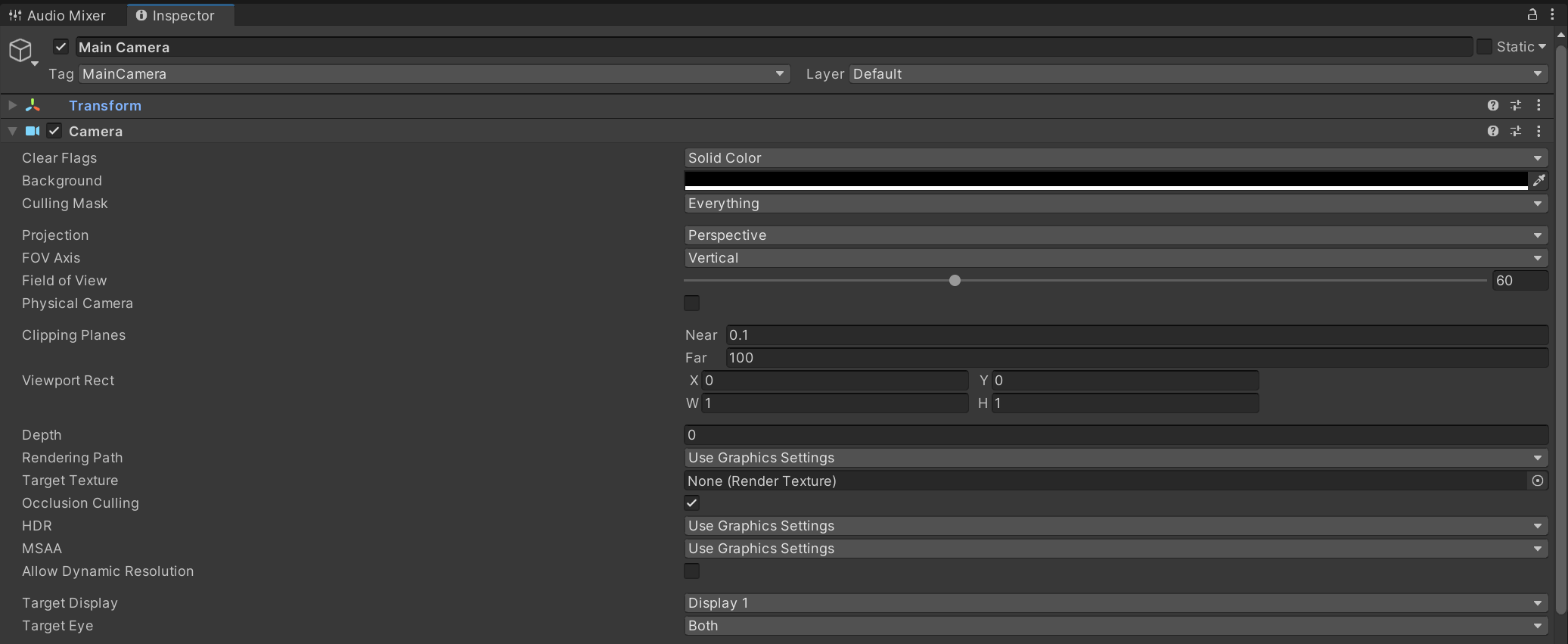Image resolution: width=1568 pixels, height=644 pixels.
Task: Open Culling Mask dropdown
Action: click(x=1116, y=203)
